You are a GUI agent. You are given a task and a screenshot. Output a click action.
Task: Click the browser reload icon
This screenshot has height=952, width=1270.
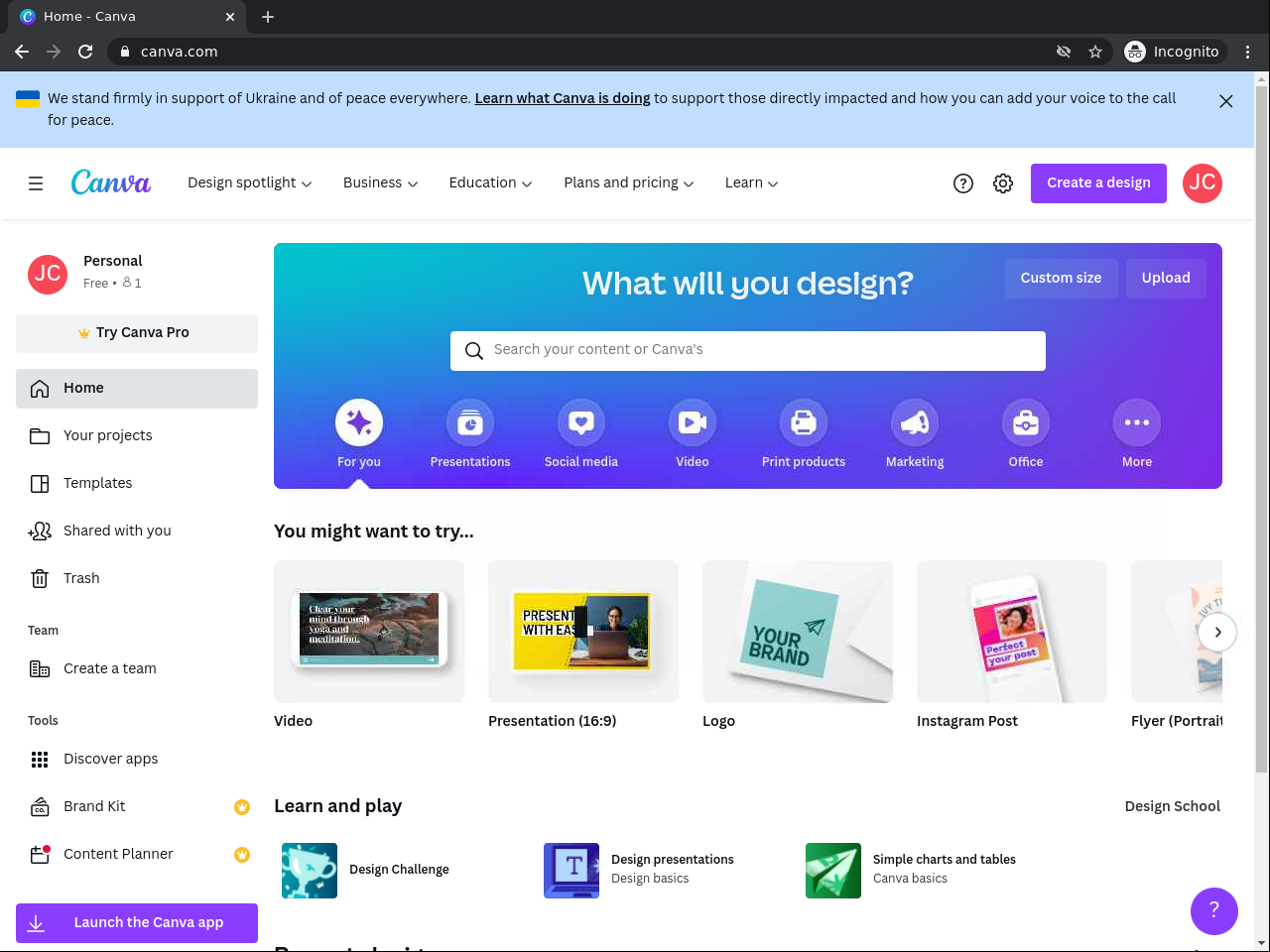[x=85, y=52]
